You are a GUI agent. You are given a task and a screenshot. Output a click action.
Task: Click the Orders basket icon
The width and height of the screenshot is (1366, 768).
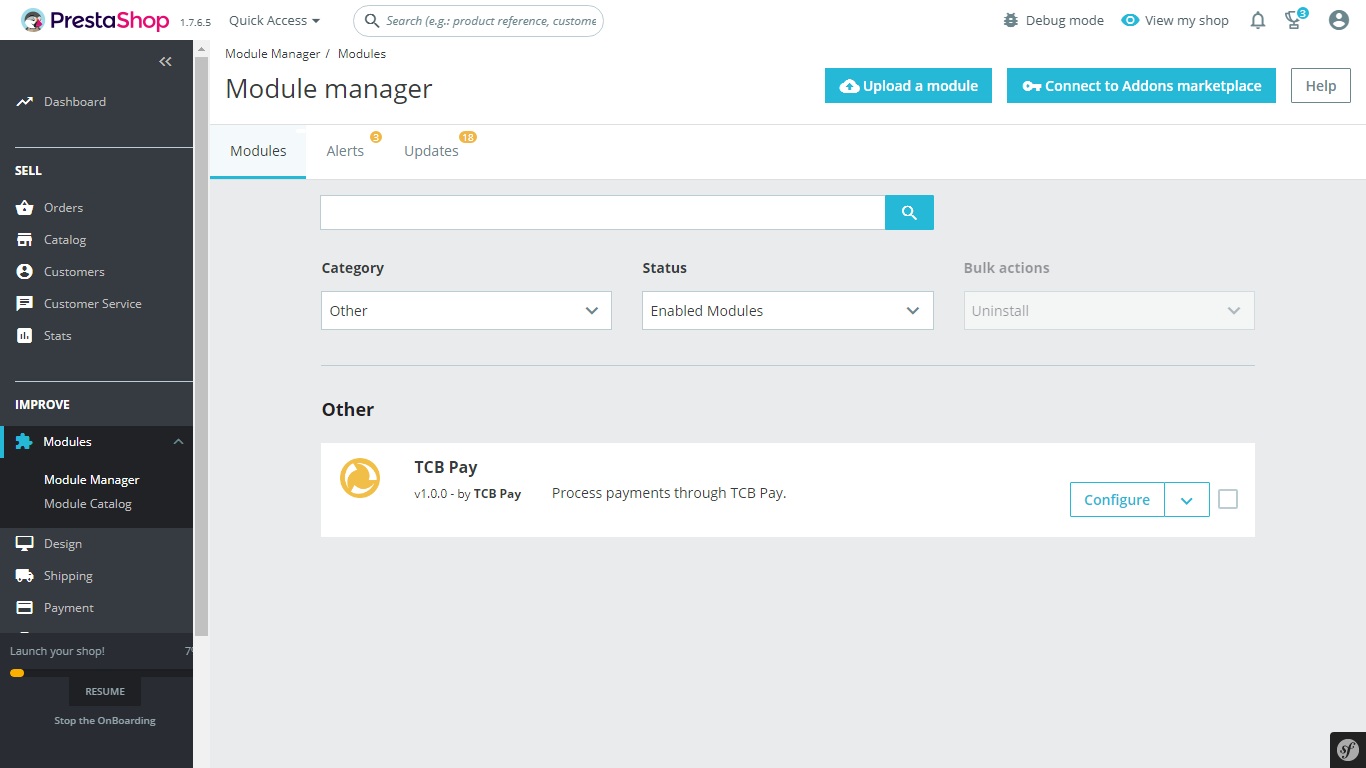[25, 208]
